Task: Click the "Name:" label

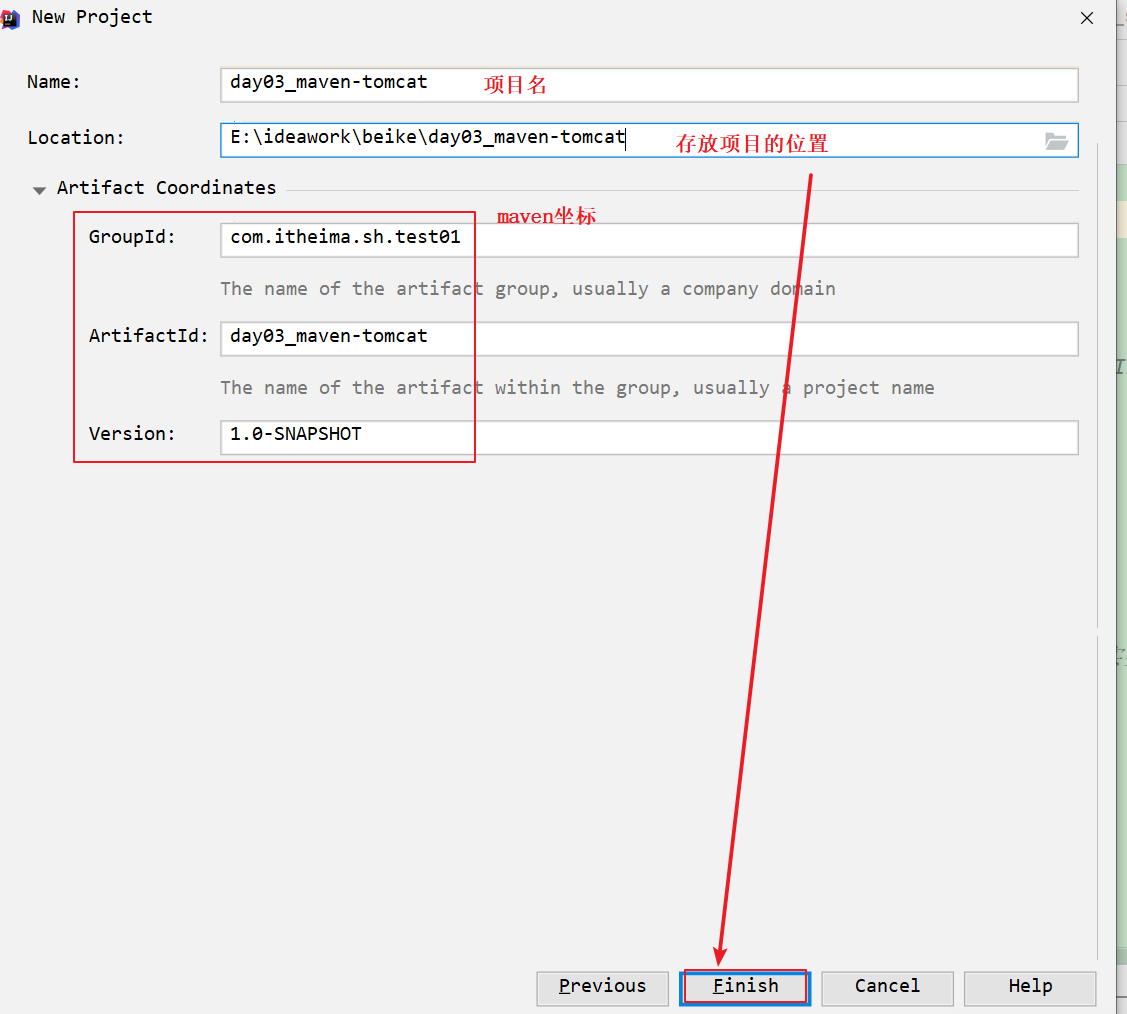Action: pyautogui.click(x=54, y=83)
